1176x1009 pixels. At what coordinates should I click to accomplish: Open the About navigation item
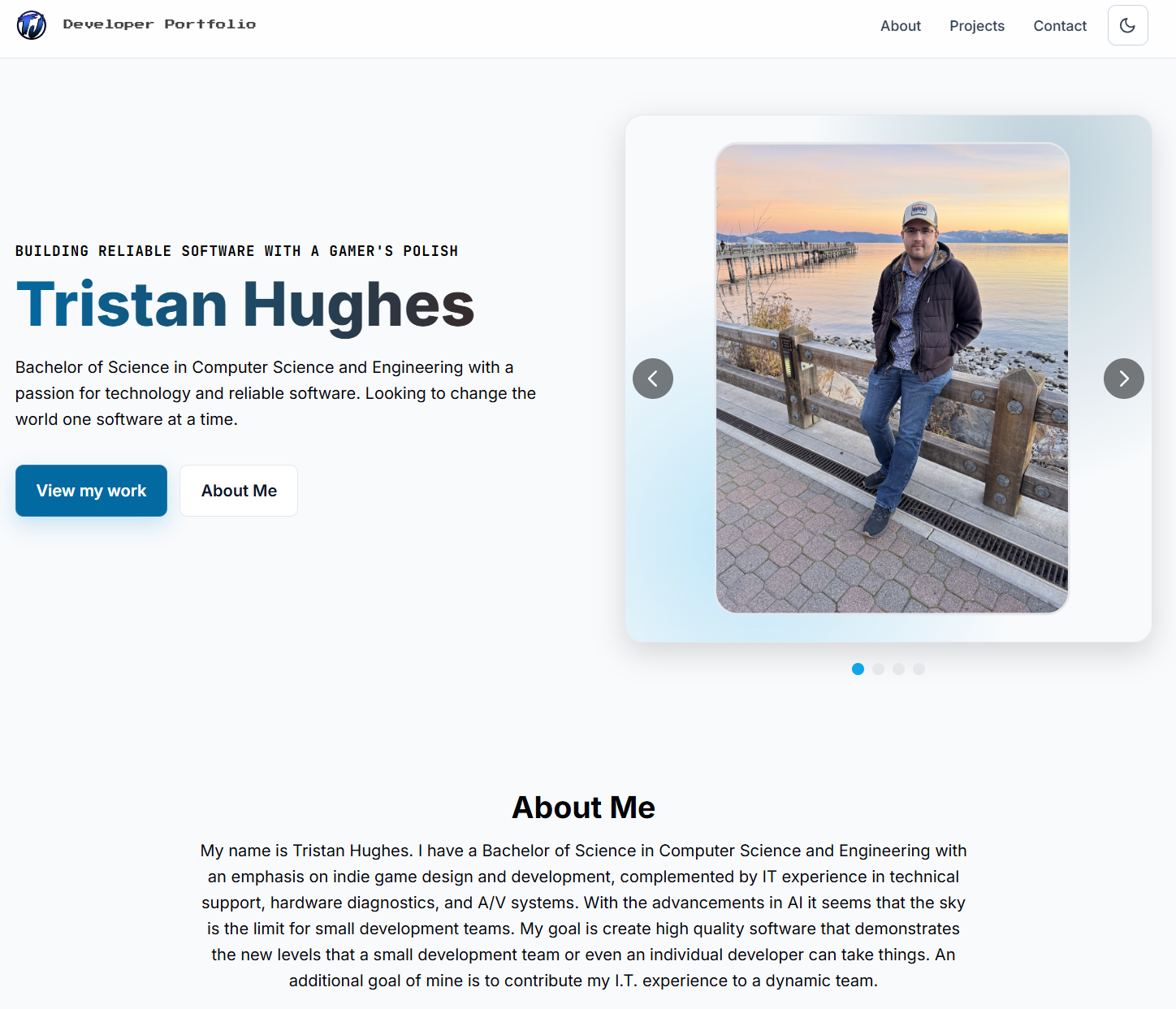coord(900,25)
